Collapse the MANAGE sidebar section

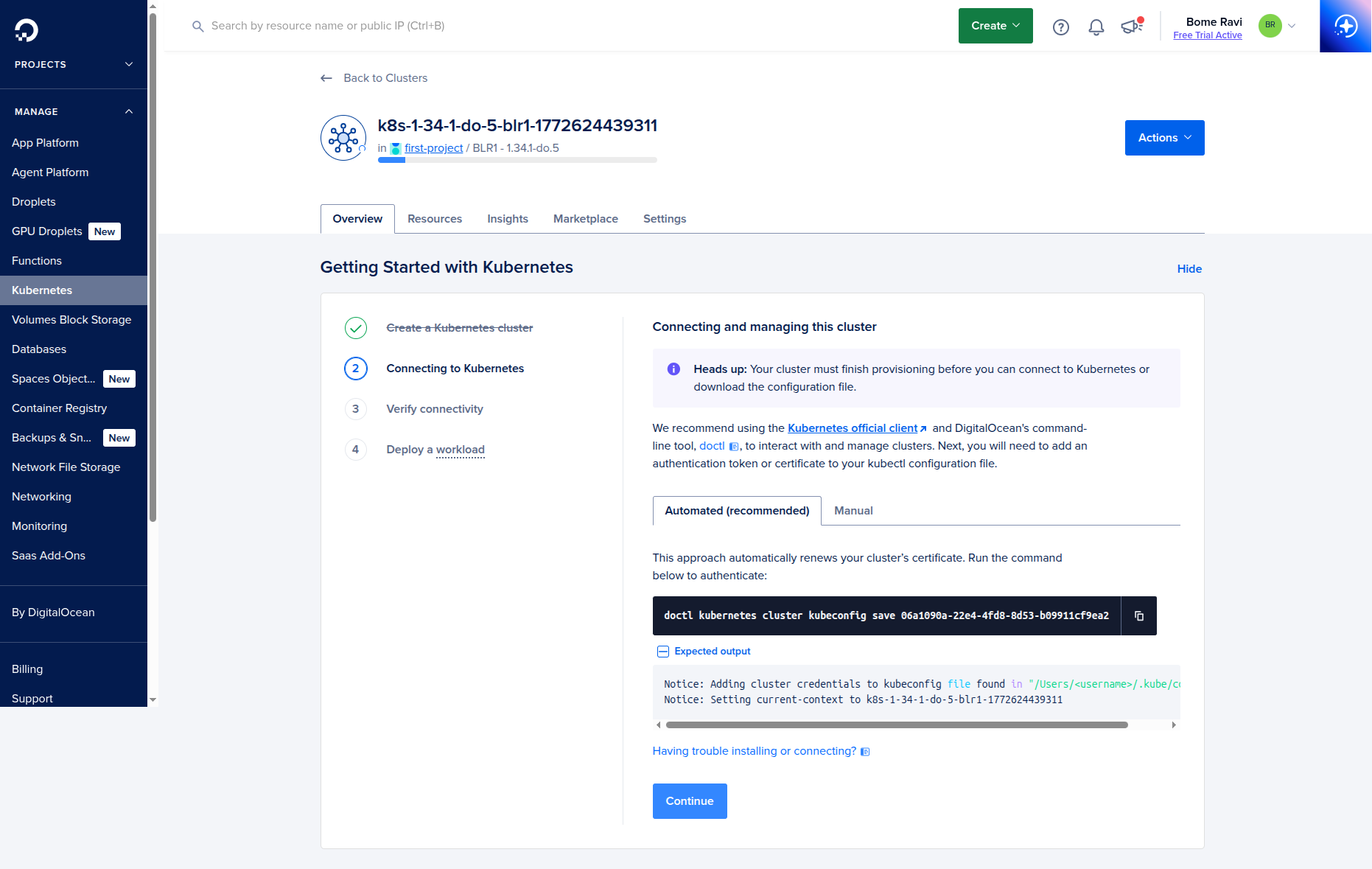coord(128,111)
